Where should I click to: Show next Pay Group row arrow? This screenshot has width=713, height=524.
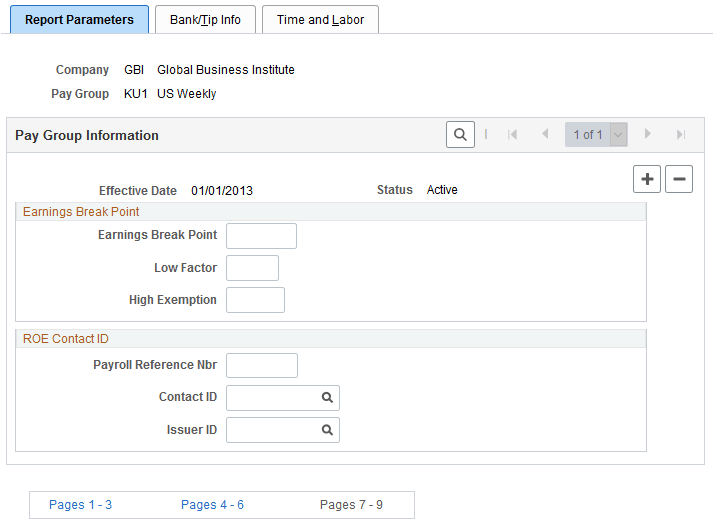coord(648,134)
